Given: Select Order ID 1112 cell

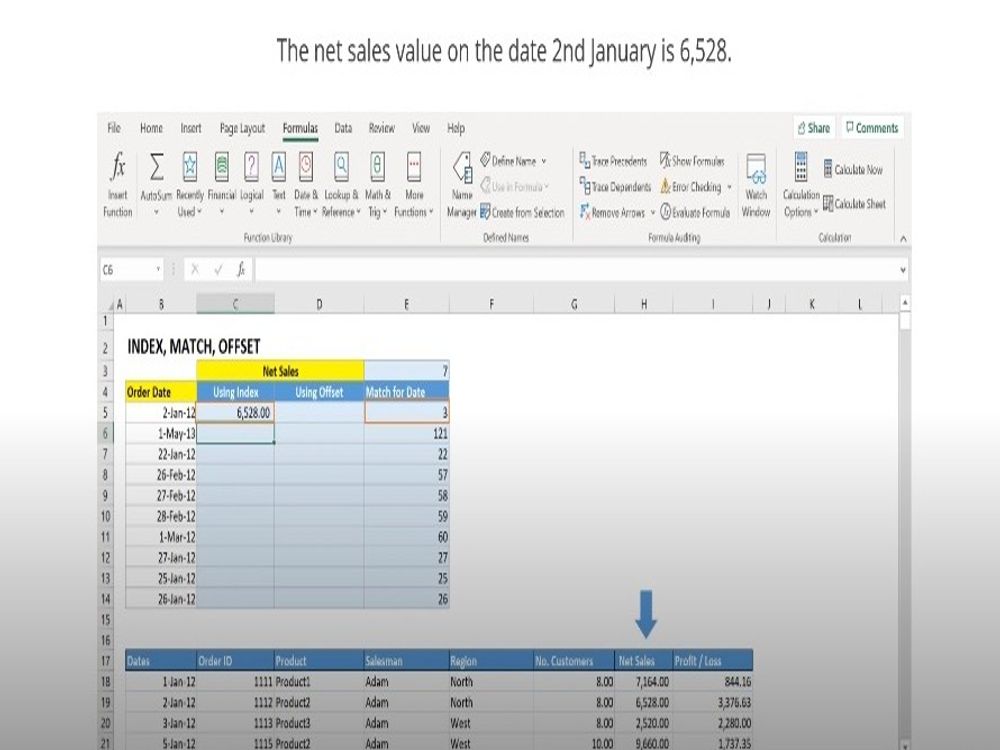Looking at the screenshot, I should (x=235, y=702).
